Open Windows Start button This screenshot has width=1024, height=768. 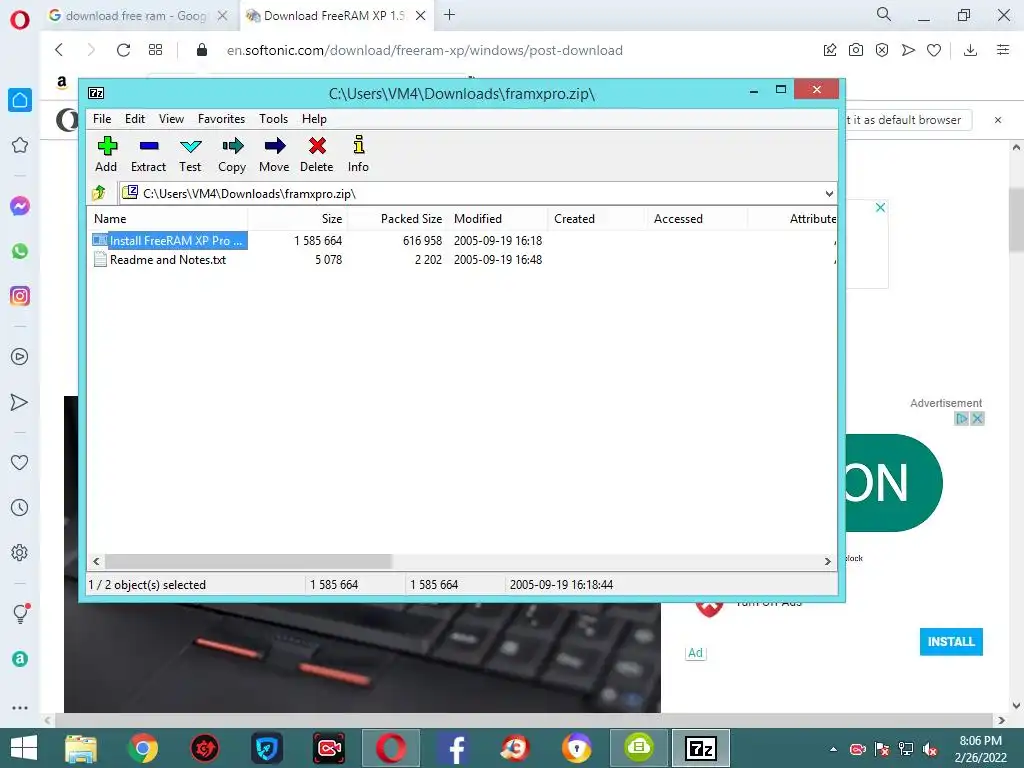(x=24, y=748)
